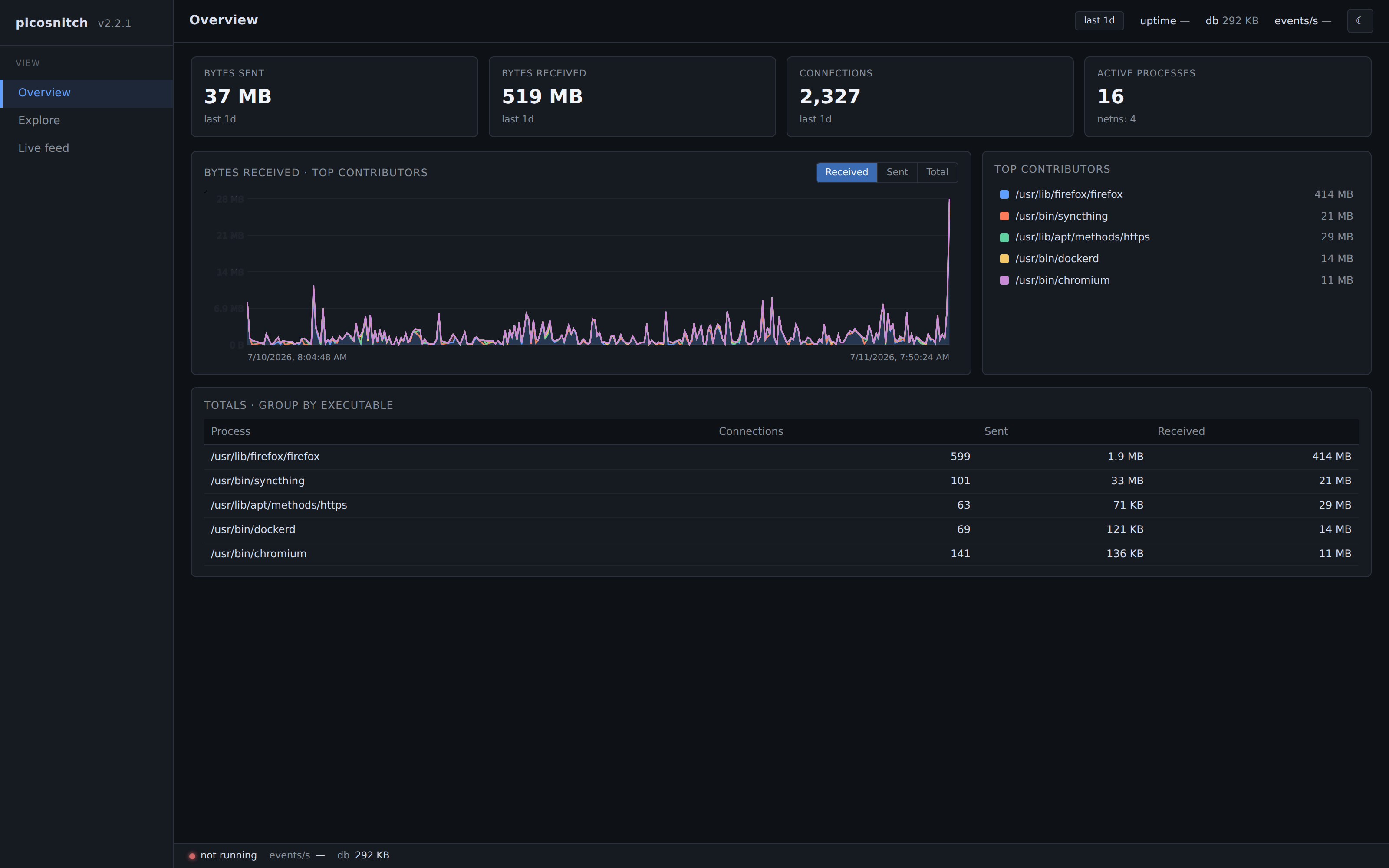Click the yellow dockerd legend swatch
The image size is (1389, 868).
coord(1004,259)
